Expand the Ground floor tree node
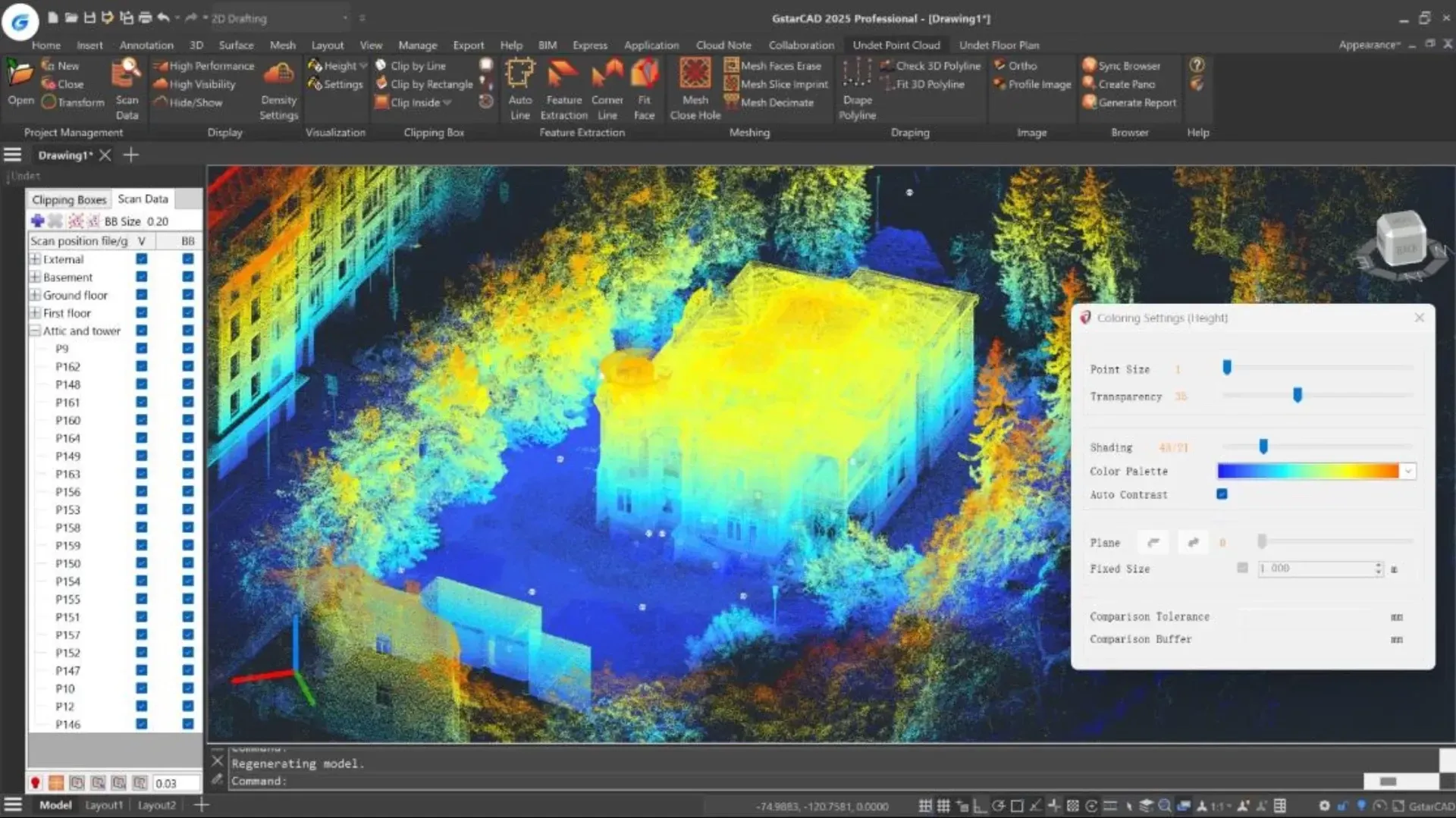 tap(35, 295)
